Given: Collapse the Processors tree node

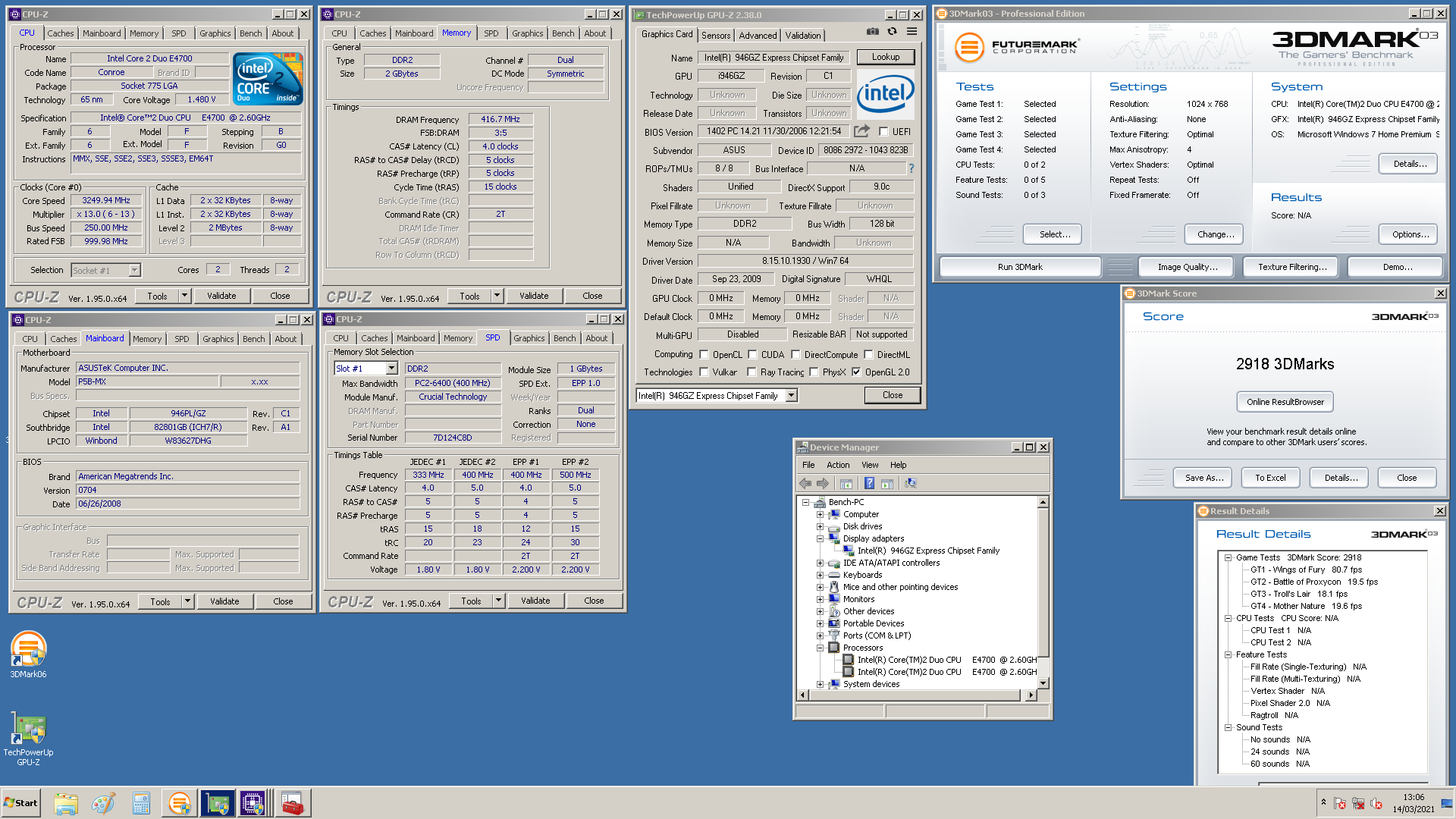Looking at the screenshot, I should pos(820,648).
